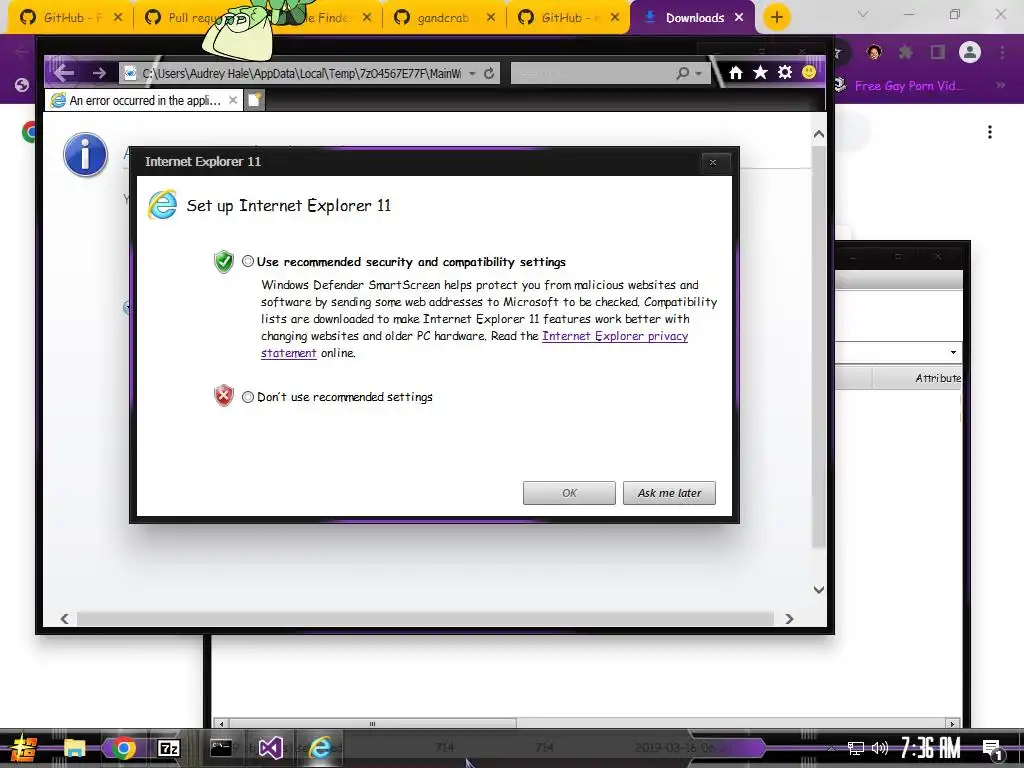
Task: Click the IE horizontal scrollbar left arrow
Action: (x=65, y=618)
